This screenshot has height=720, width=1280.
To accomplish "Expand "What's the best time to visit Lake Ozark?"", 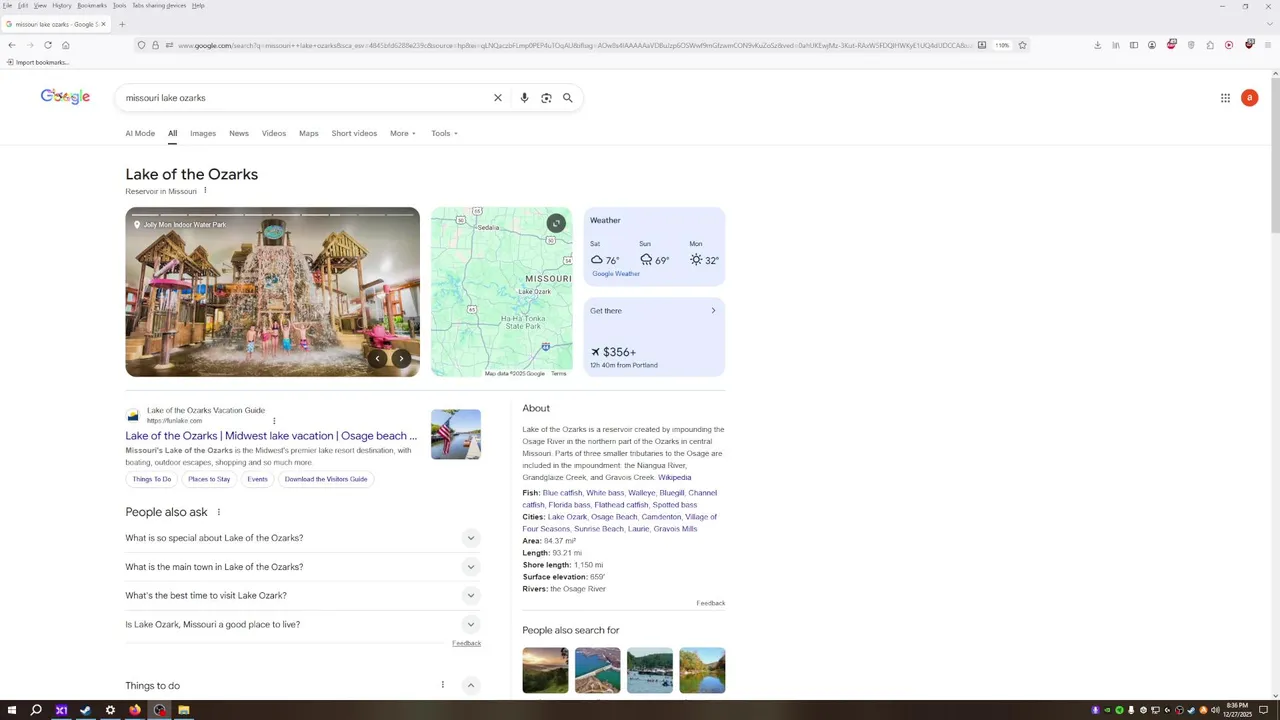I will point(303,596).
